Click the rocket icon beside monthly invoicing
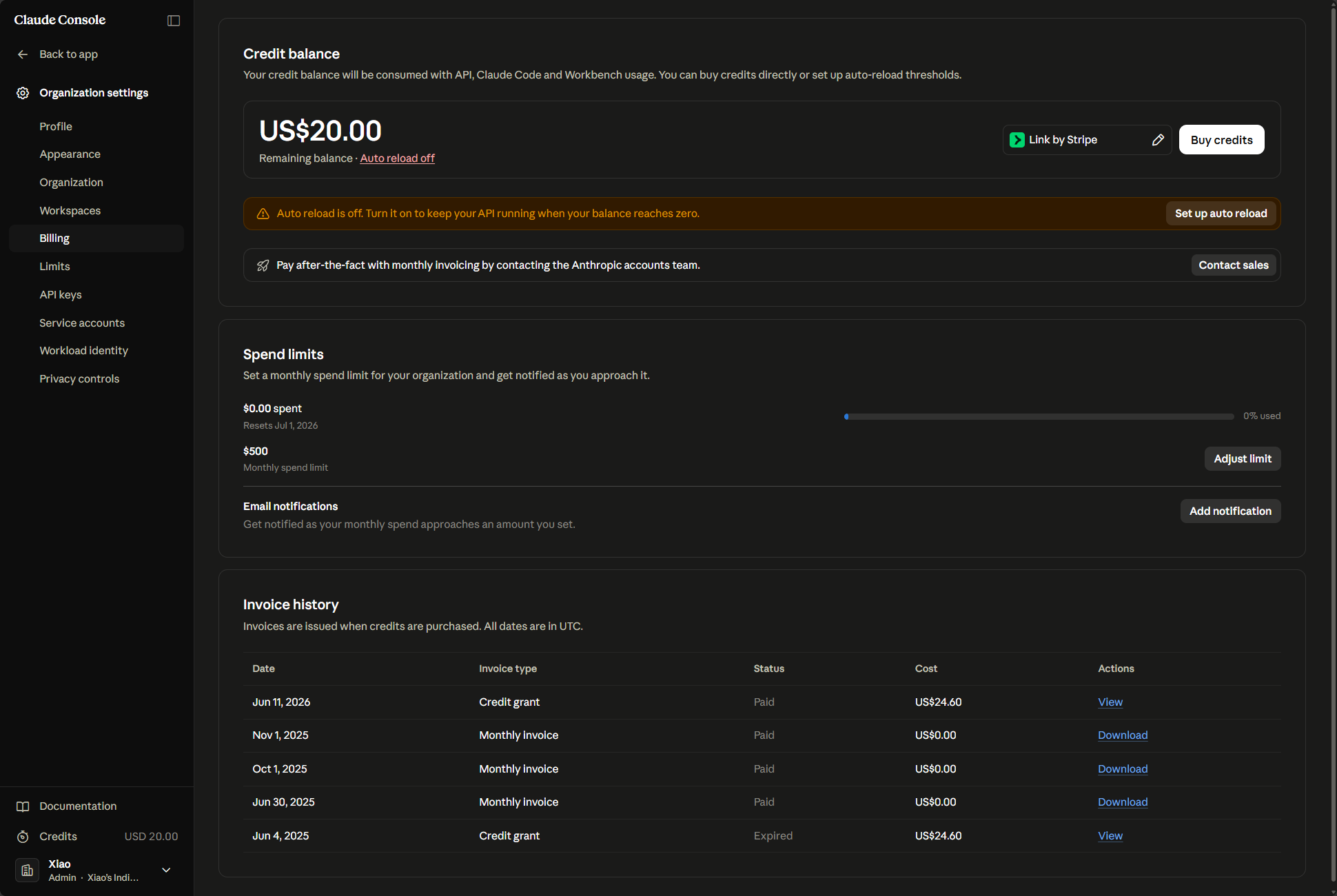 point(263,265)
